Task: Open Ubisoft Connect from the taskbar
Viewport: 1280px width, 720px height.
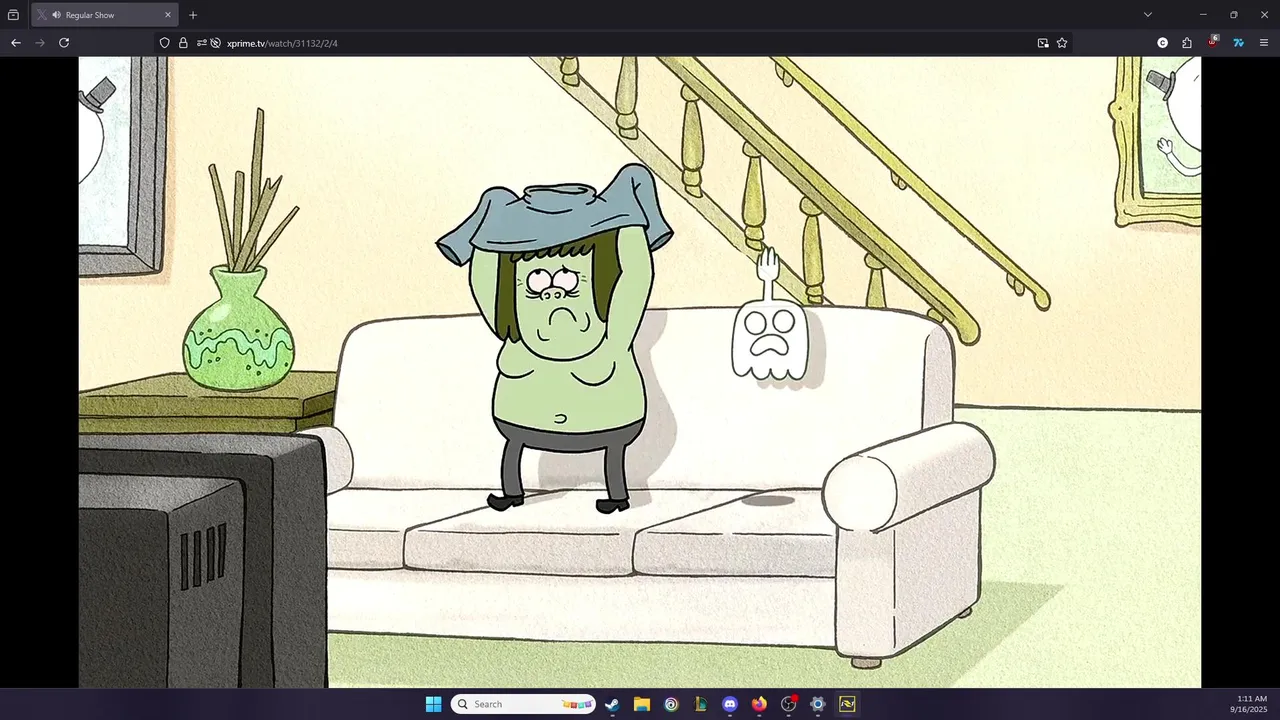Action: (671, 704)
